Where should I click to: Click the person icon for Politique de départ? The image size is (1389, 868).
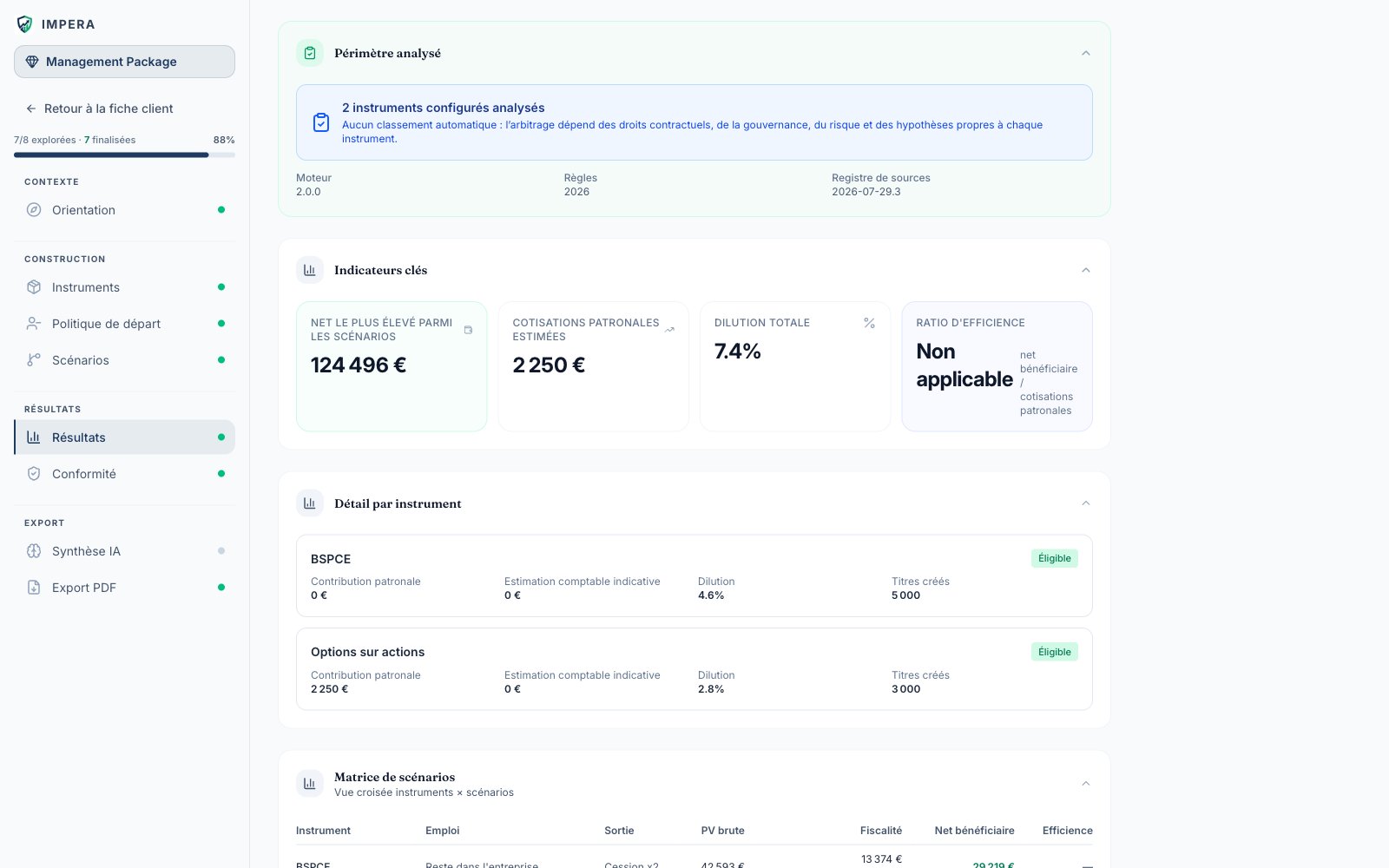click(x=34, y=324)
